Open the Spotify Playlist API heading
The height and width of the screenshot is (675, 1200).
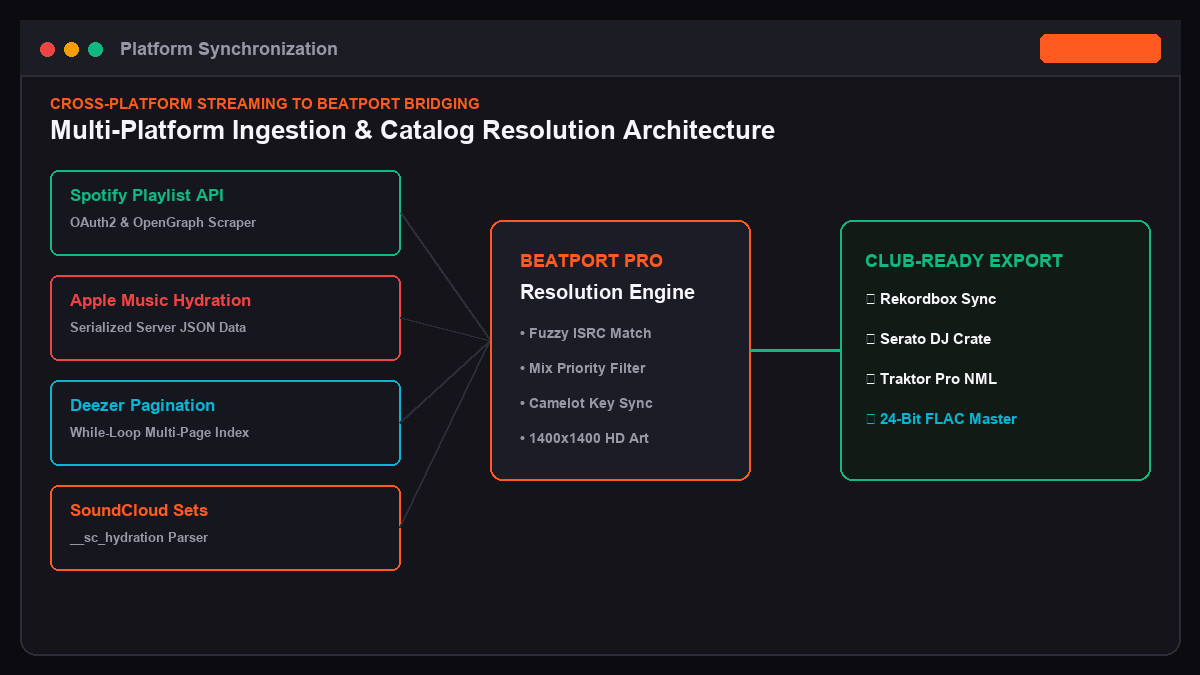pyautogui.click(x=147, y=195)
